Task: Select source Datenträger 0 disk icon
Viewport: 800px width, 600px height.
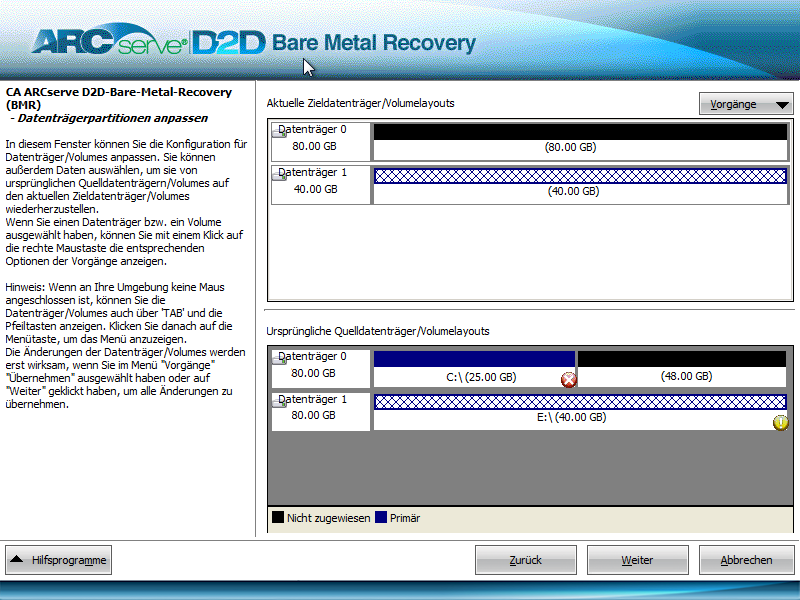Action: click(279, 360)
